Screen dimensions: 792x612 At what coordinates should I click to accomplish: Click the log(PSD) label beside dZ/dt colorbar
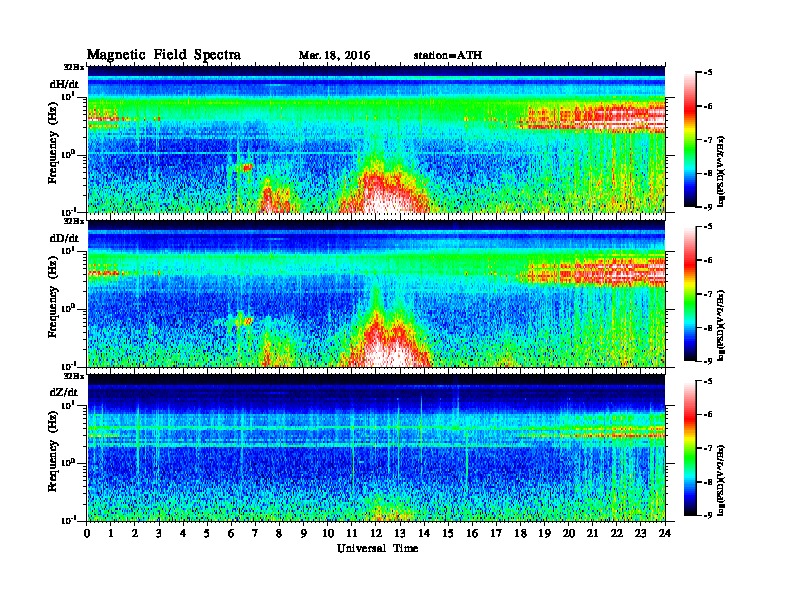point(721,479)
